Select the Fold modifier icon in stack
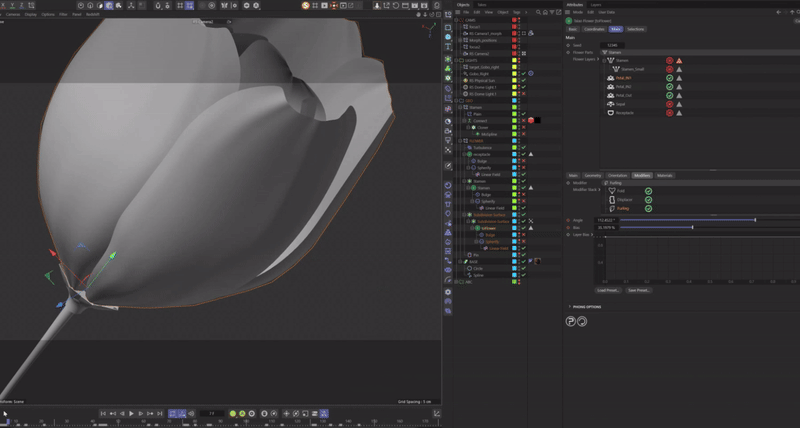The width and height of the screenshot is (800, 428). click(612, 191)
